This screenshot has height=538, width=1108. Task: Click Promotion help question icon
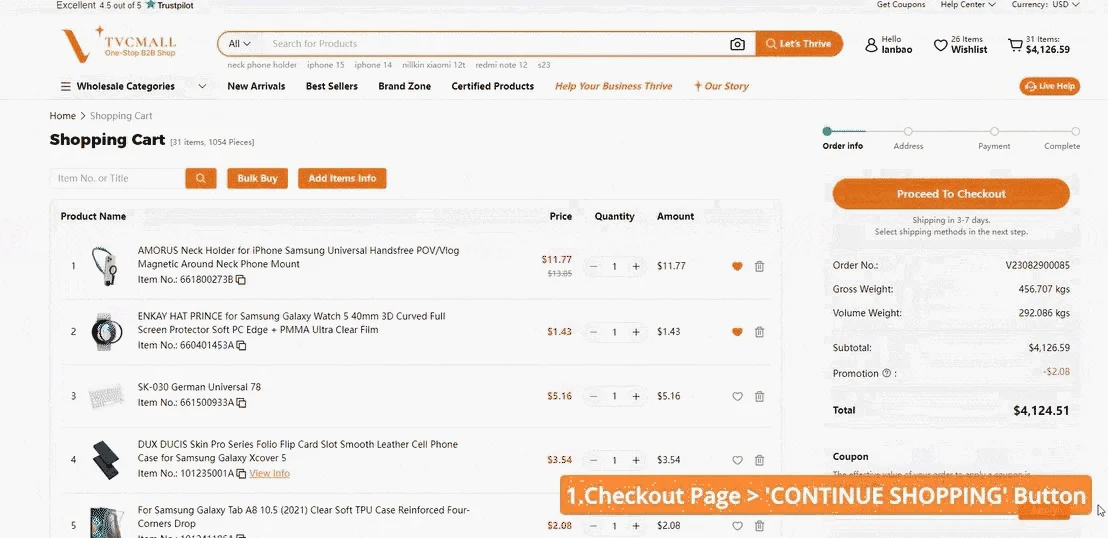click(886, 373)
